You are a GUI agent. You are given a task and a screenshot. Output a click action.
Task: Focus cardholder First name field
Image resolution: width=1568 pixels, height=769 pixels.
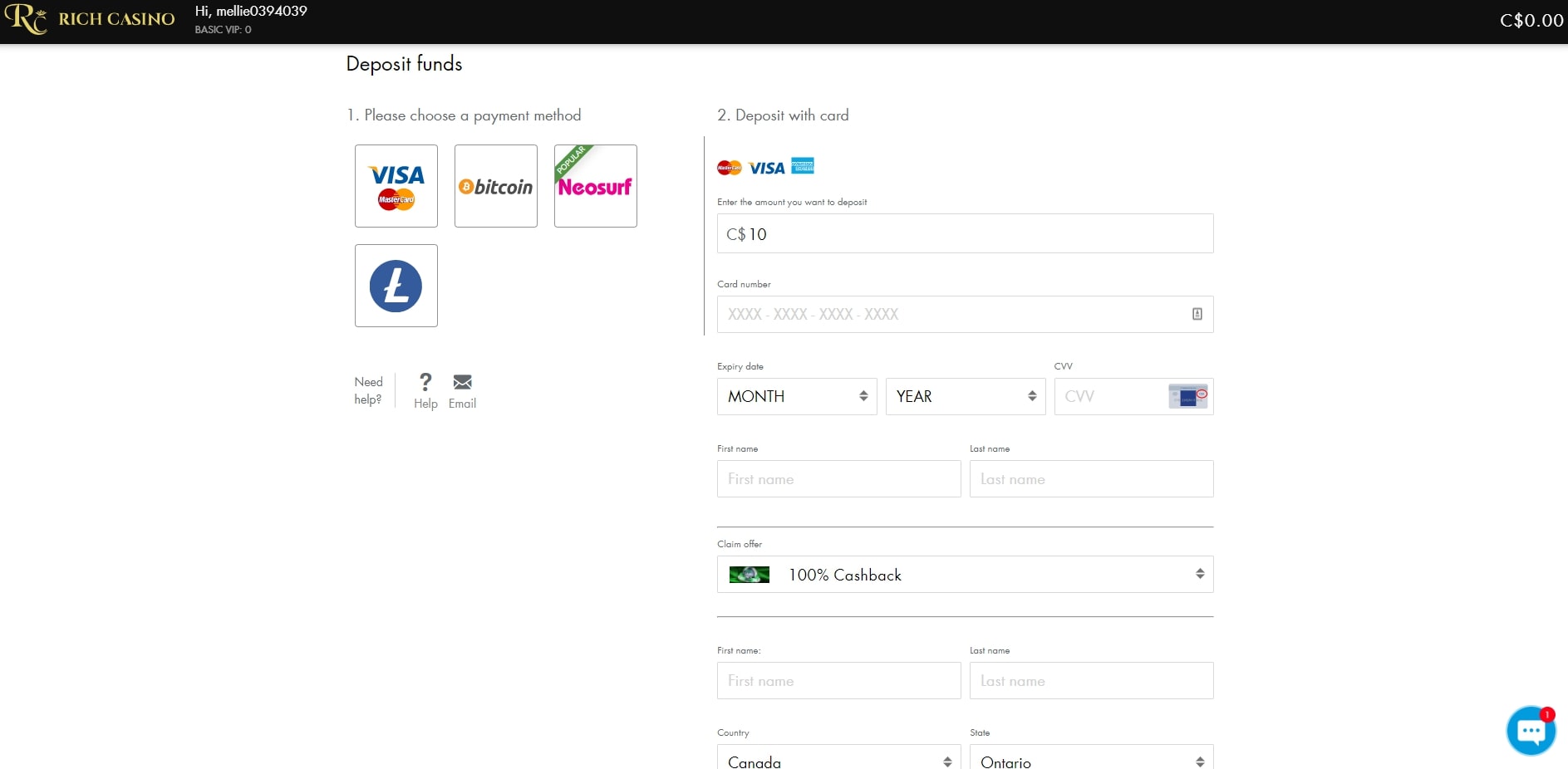[839, 479]
